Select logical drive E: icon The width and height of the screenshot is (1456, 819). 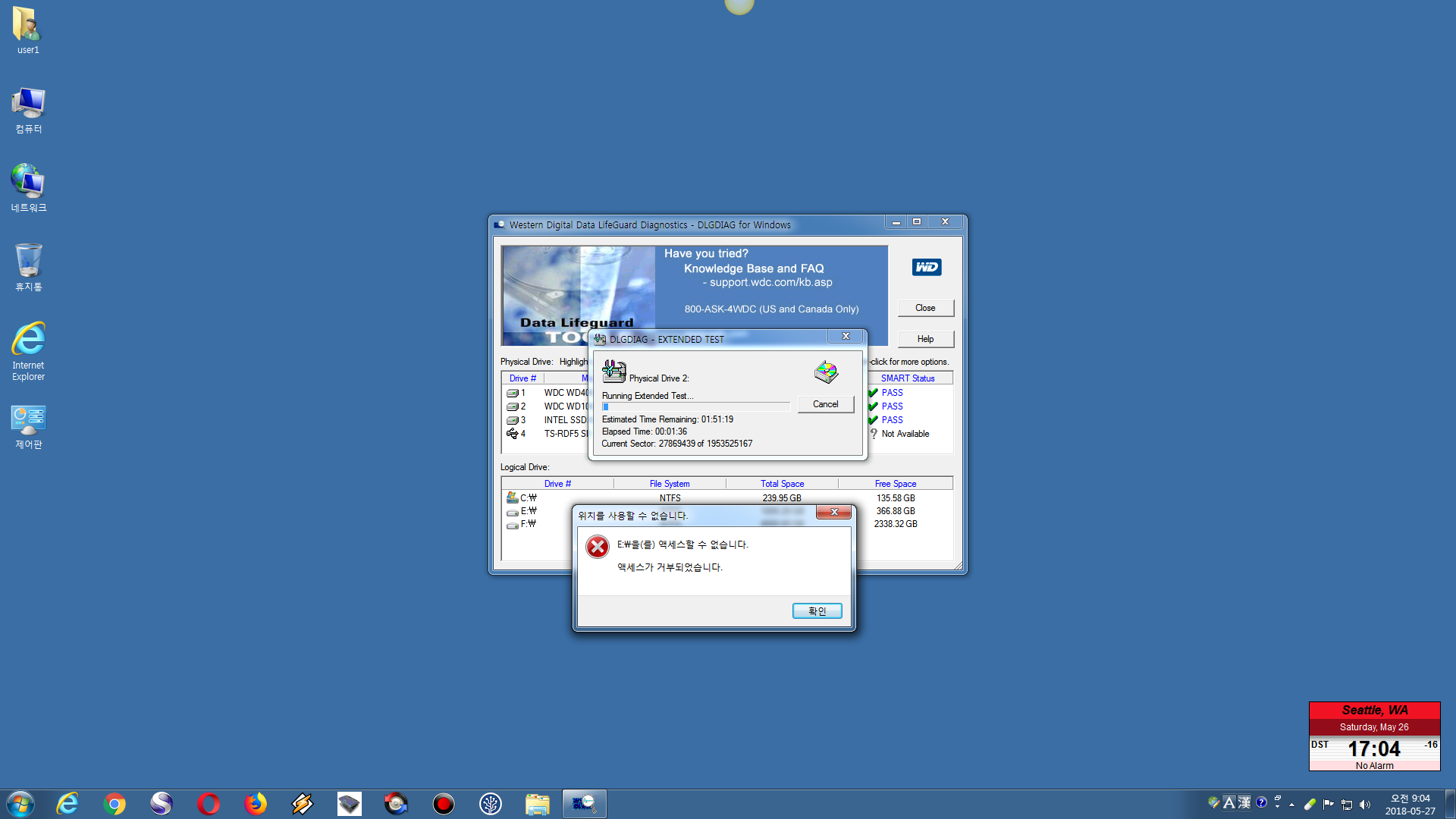point(512,512)
